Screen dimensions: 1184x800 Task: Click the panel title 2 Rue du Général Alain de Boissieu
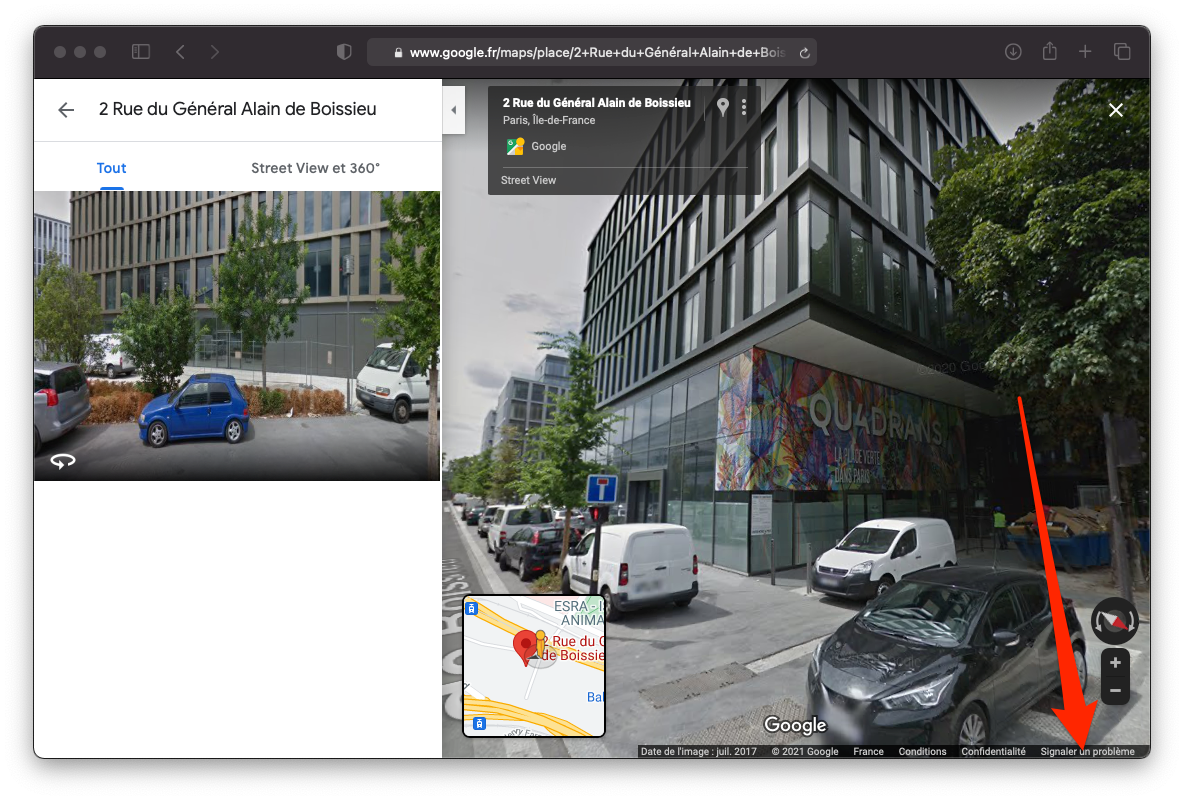click(x=237, y=109)
